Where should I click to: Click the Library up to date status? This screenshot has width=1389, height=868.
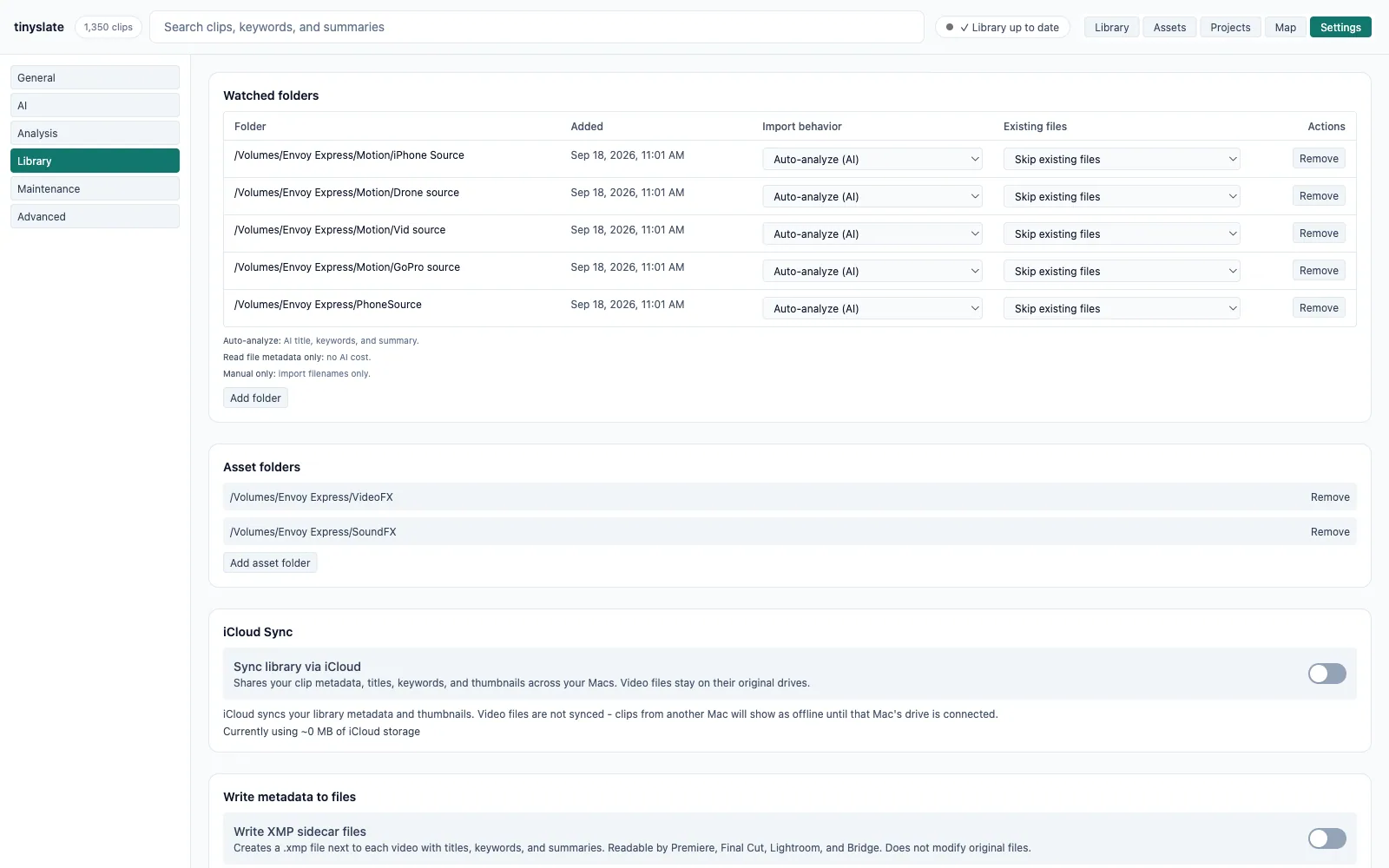click(x=1003, y=27)
